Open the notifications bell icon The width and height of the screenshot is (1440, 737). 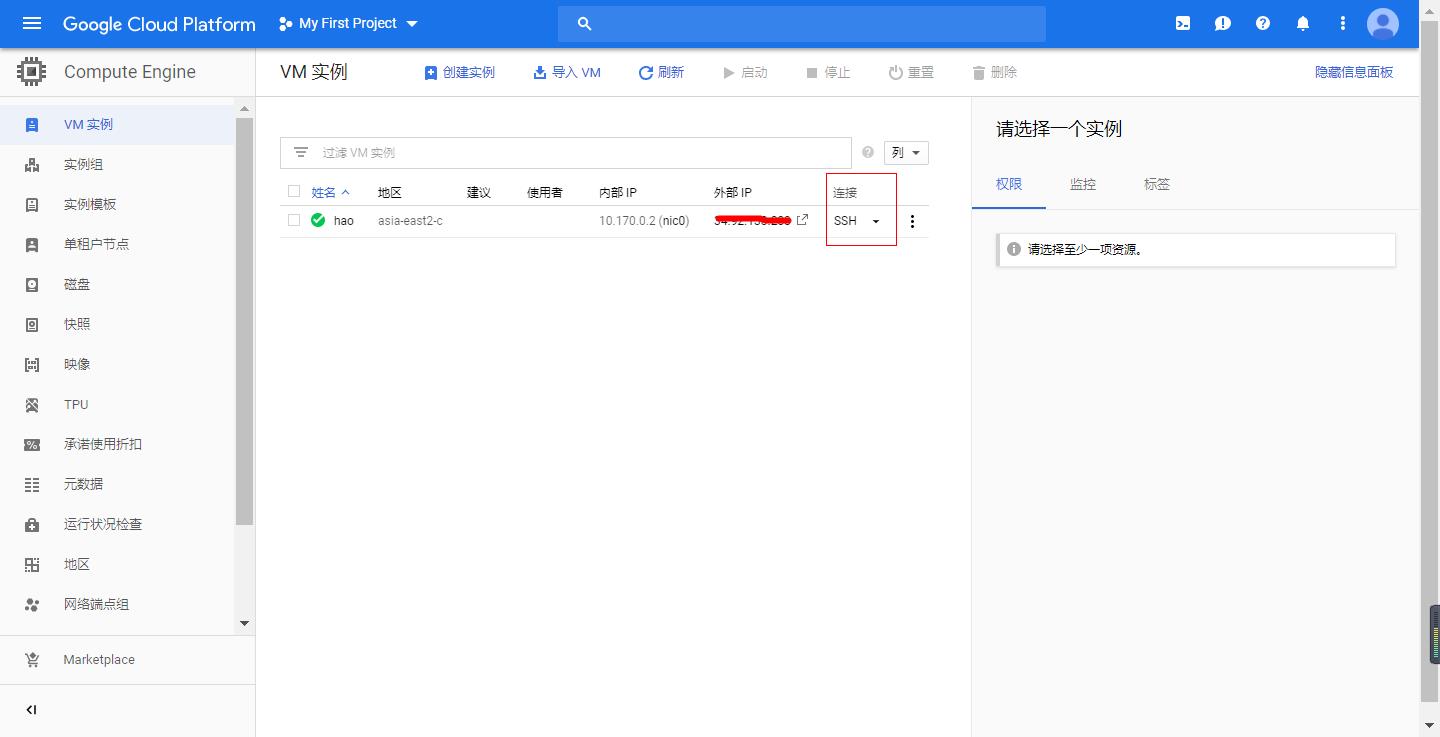tap(1303, 22)
